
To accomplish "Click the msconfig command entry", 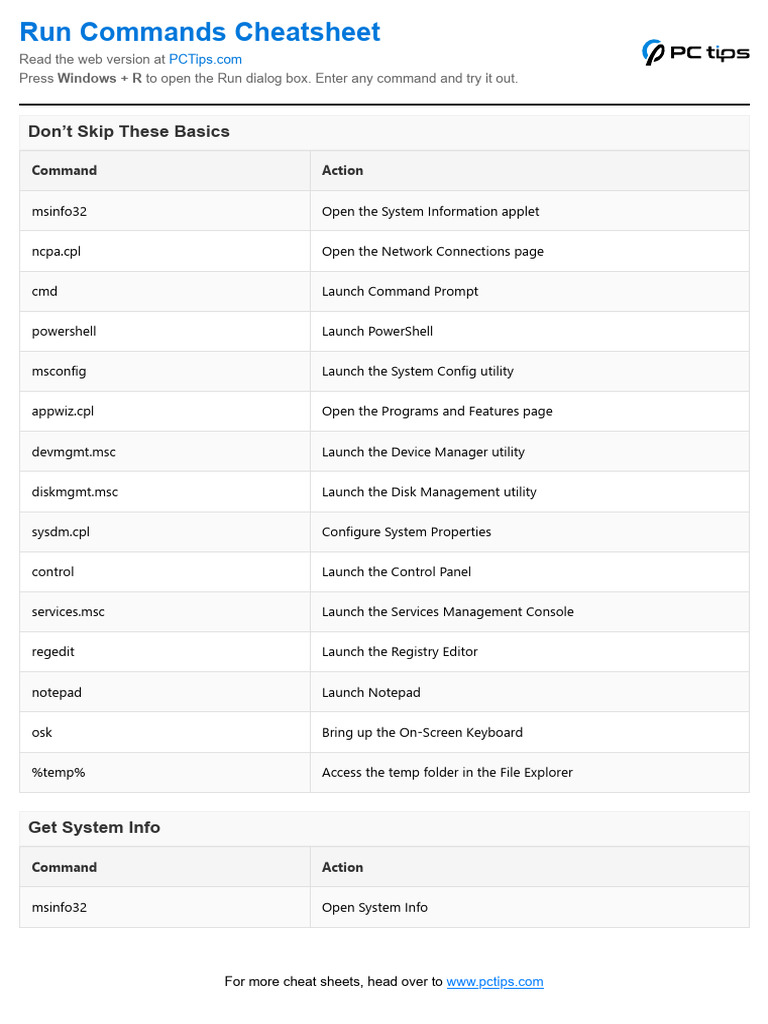I will 59,372.
